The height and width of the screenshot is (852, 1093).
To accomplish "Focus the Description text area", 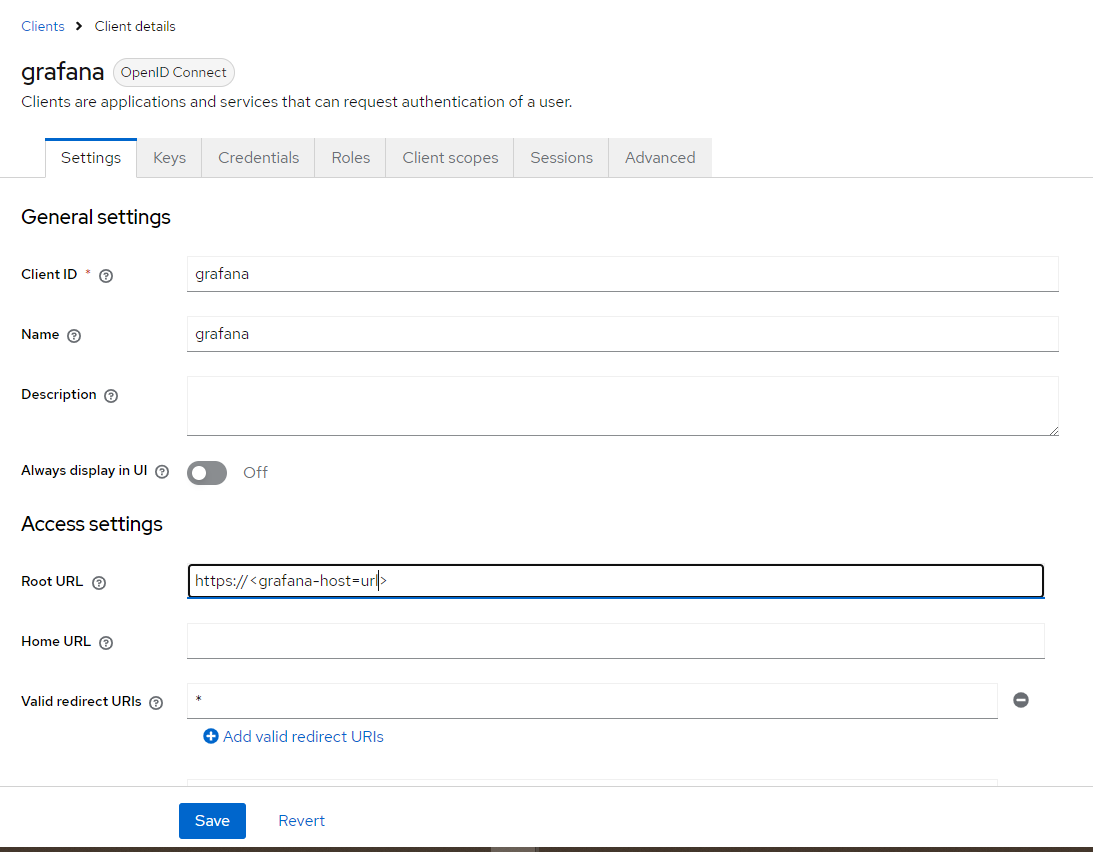I will point(622,406).
